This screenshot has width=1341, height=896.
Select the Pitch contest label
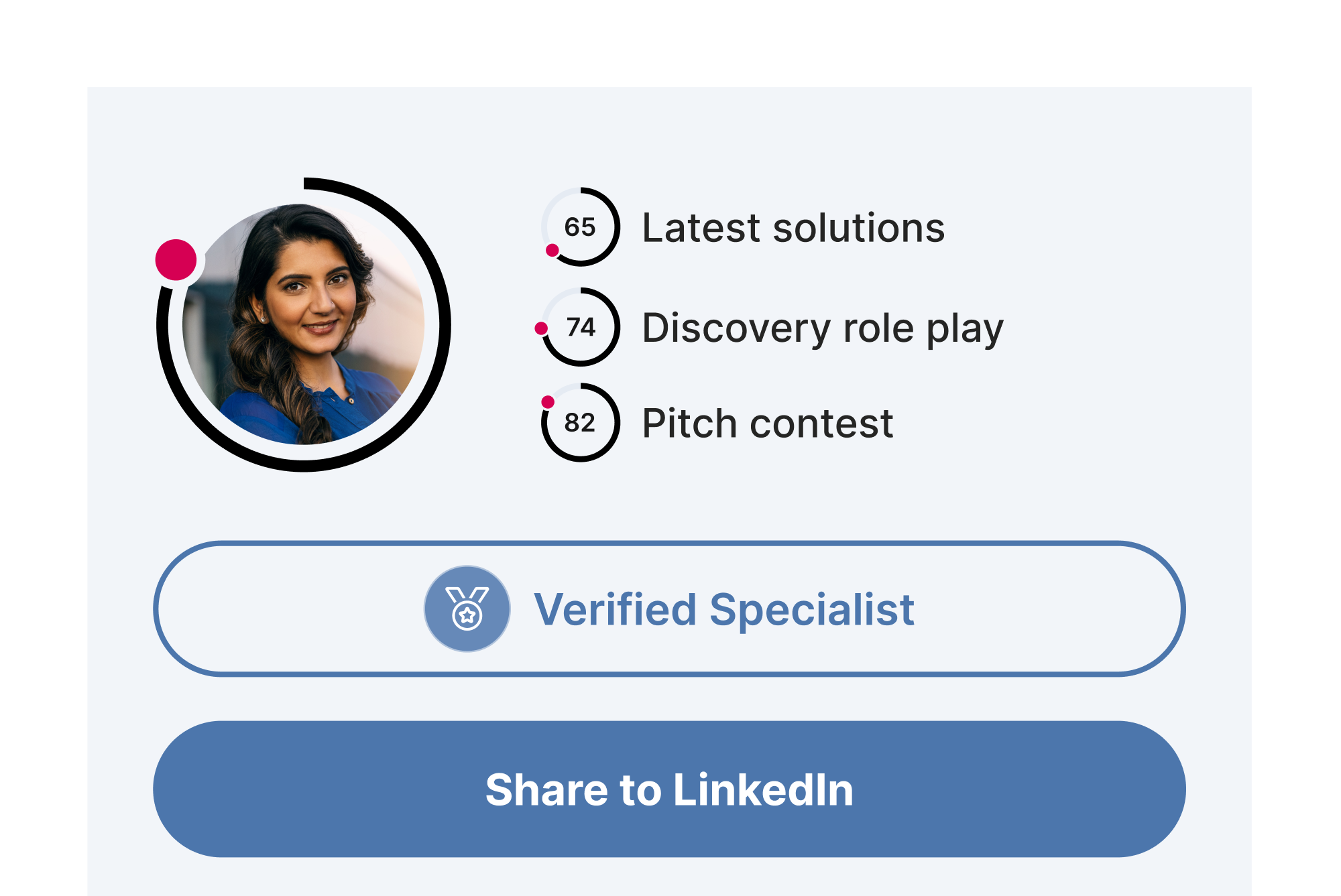coord(768,424)
